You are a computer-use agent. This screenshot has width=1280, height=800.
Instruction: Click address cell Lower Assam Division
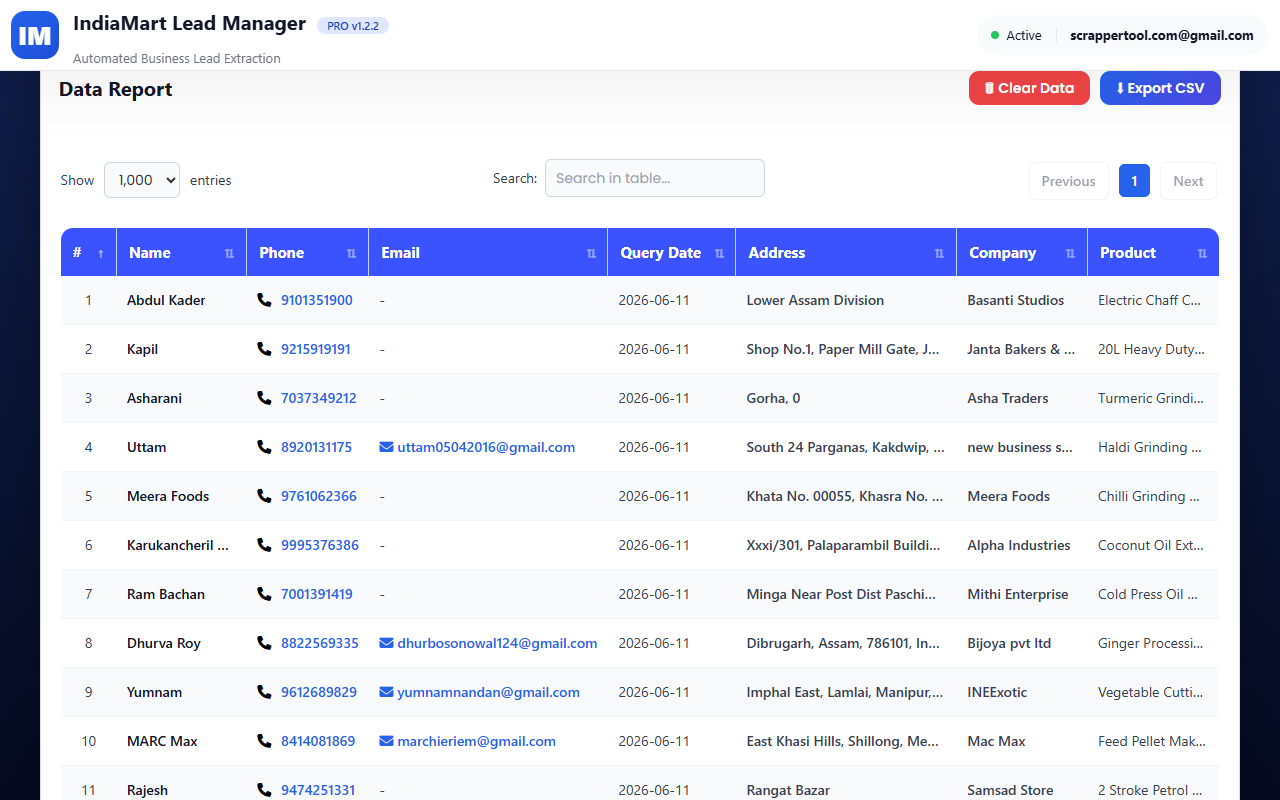(815, 300)
